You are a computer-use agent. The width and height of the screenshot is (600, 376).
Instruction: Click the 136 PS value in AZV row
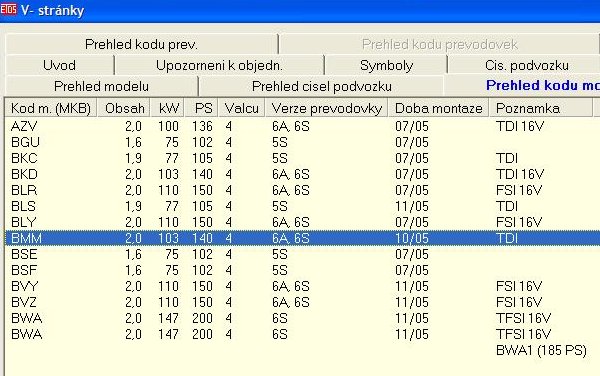pos(202,126)
